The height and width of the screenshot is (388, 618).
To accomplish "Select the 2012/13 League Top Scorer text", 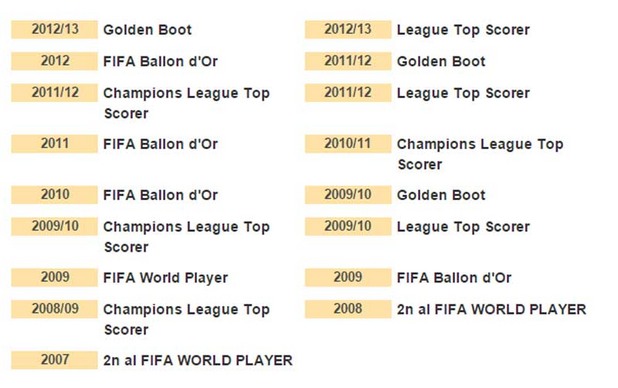I will click(x=463, y=30).
